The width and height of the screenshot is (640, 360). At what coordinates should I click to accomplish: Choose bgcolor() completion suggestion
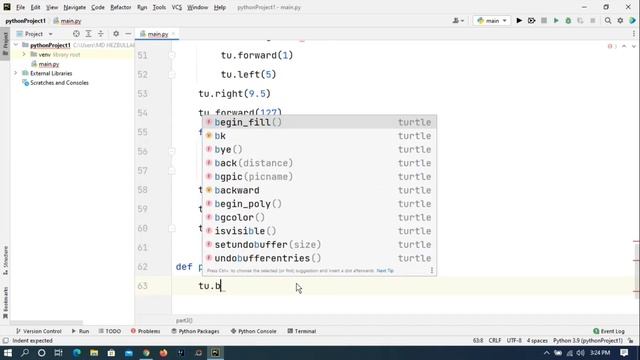point(320,218)
